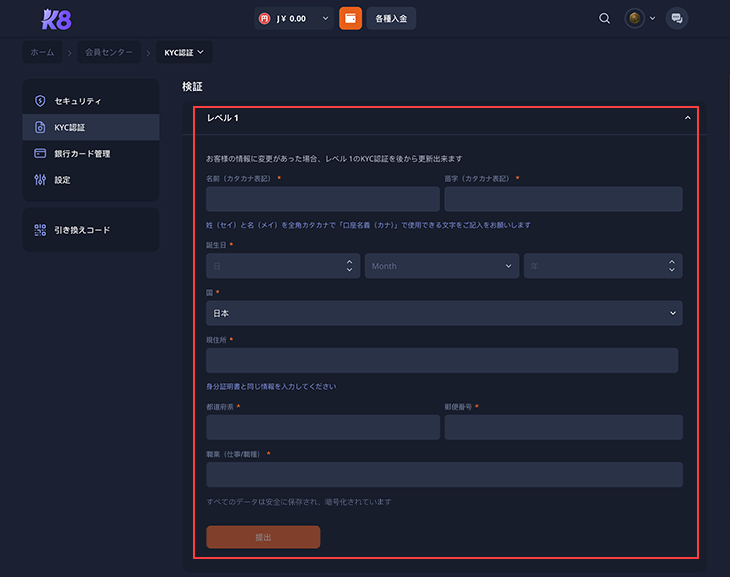Go to ホーム breadcrumb
The height and width of the screenshot is (577, 730).
(42, 52)
